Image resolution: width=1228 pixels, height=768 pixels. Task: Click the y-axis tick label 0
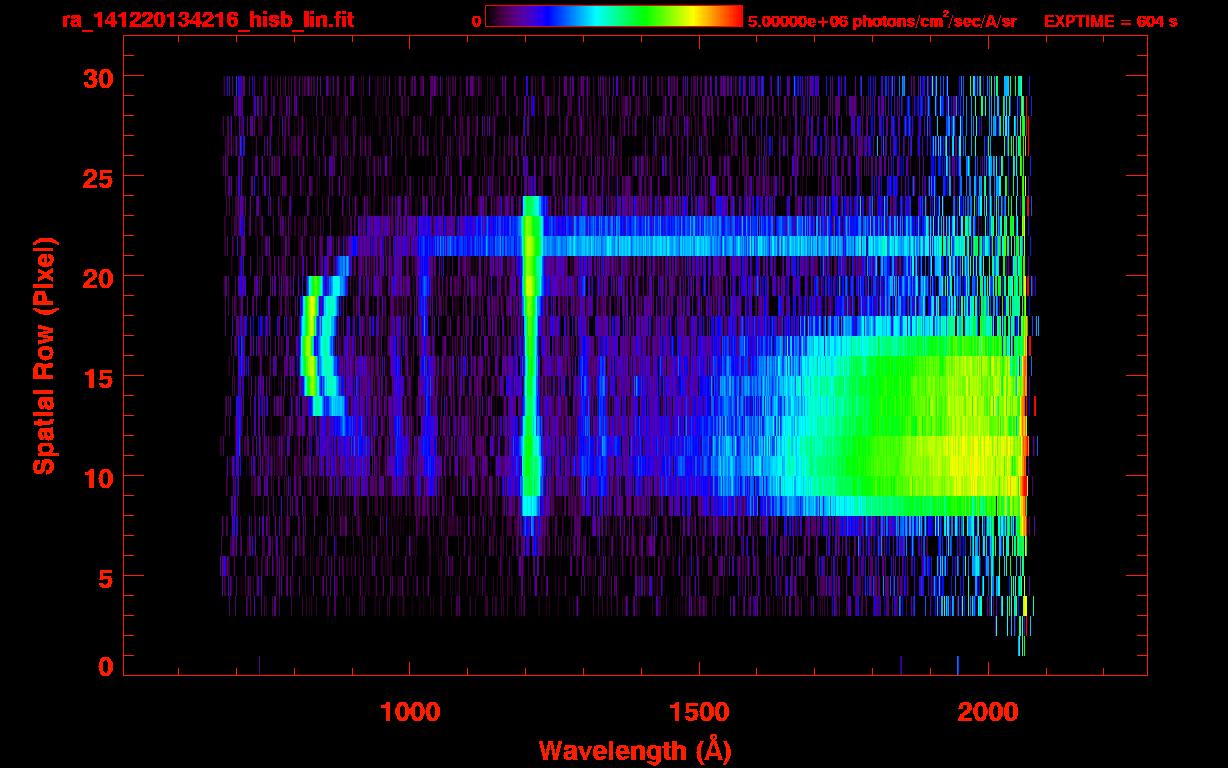(x=104, y=667)
